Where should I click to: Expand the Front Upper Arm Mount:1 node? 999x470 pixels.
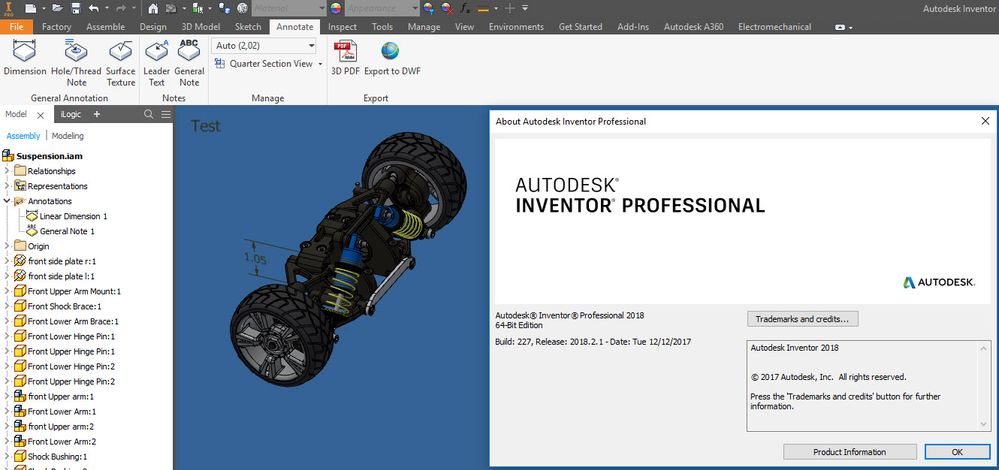pyautogui.click(x=6, y=291)
